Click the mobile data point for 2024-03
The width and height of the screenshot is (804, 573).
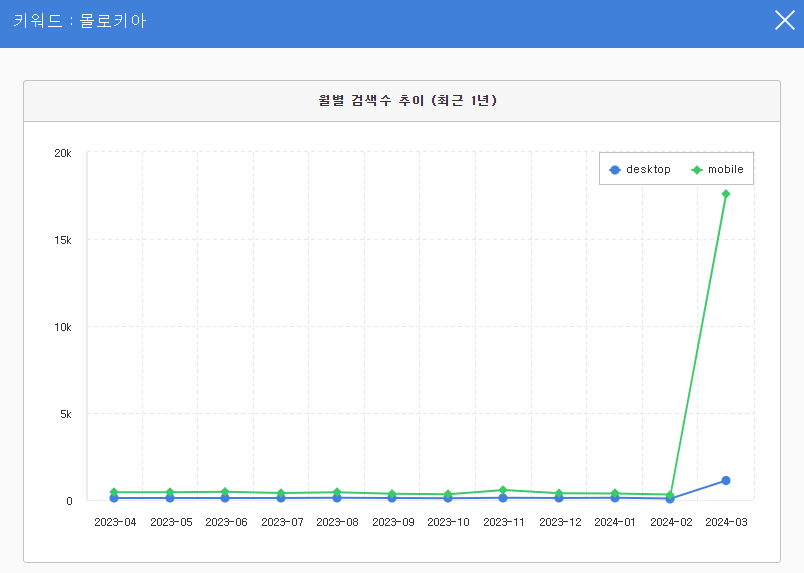point(726,194)
